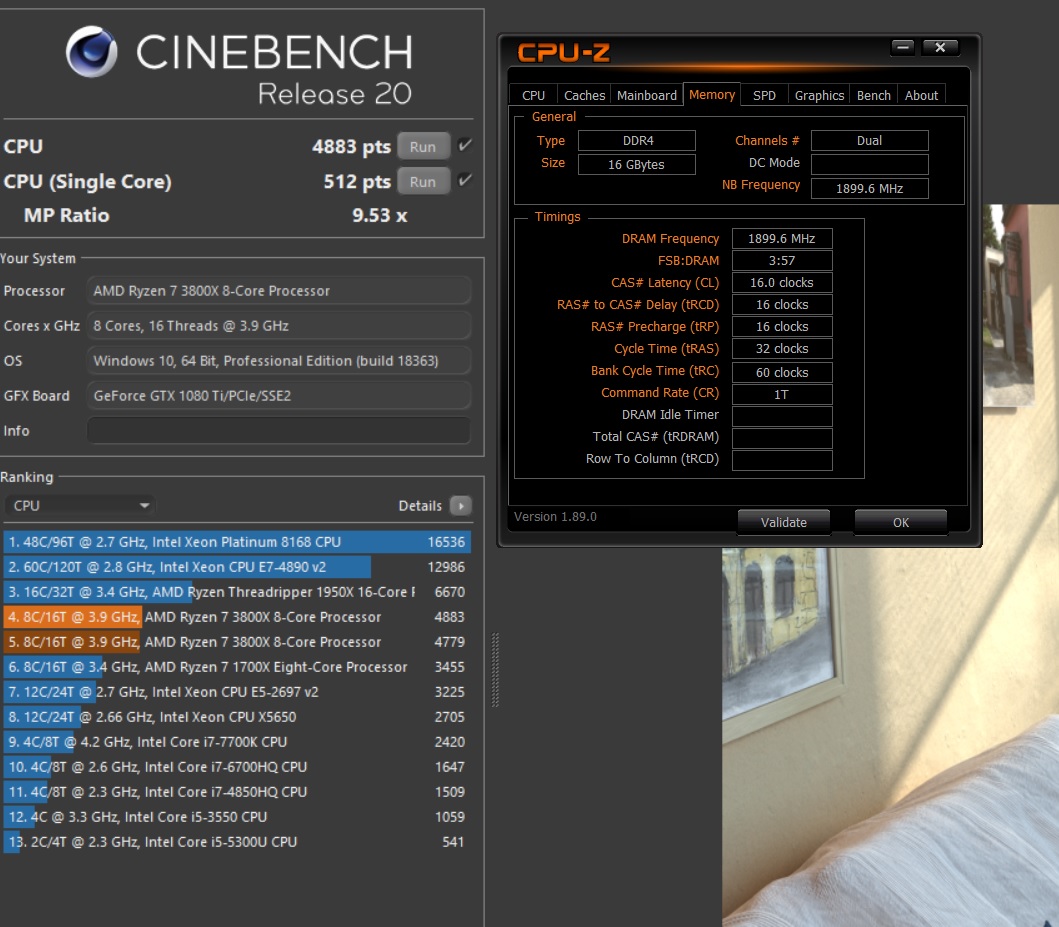Image resolution: width=1059 pixels, height=927 pixels.
Task: Click OK in the CPU-Z window
Action: point(901,523)
